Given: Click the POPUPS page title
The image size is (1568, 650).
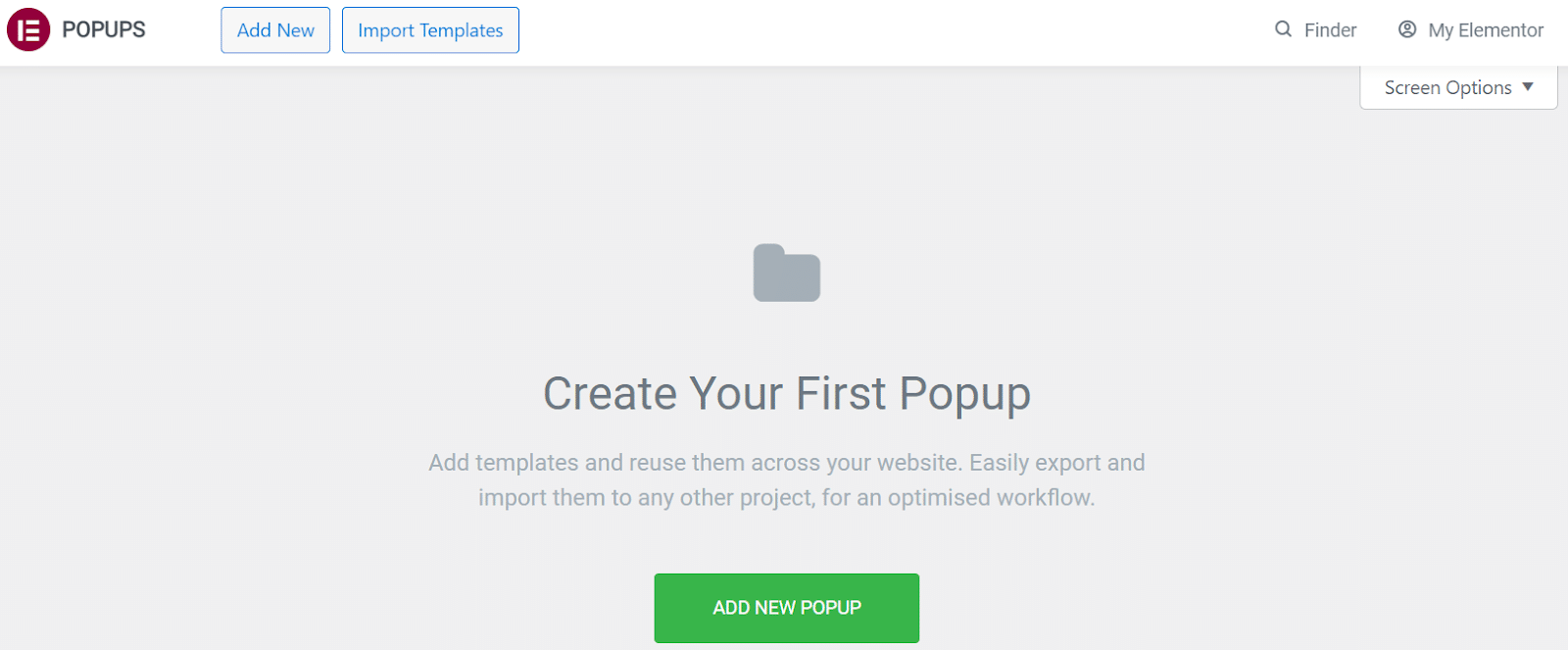Looking at the screenshot, I should pos(103,29).
